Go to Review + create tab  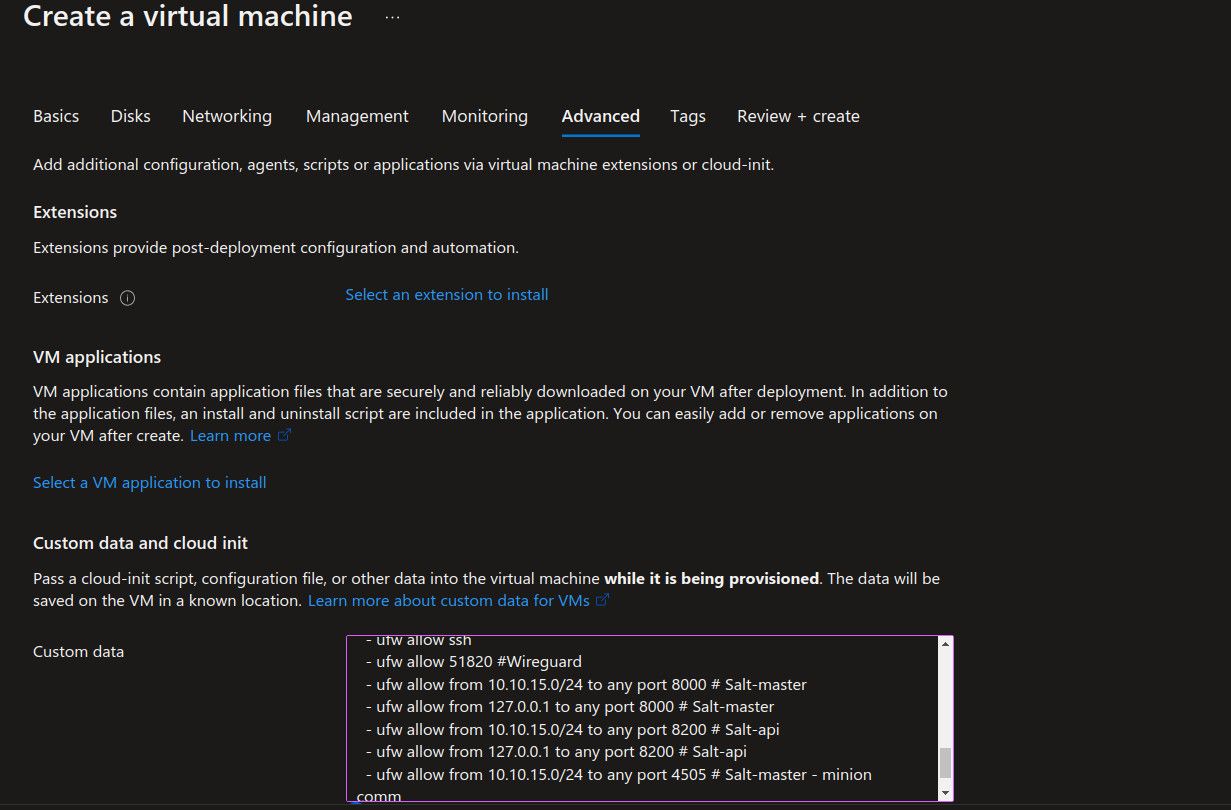(x=797, y=116)
